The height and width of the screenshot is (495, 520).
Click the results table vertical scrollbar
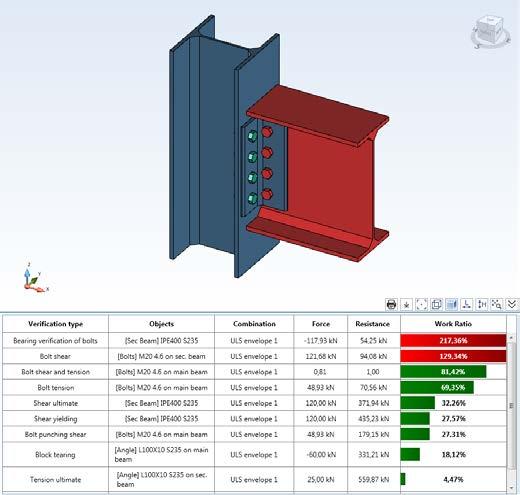click(x=512, y=405)
